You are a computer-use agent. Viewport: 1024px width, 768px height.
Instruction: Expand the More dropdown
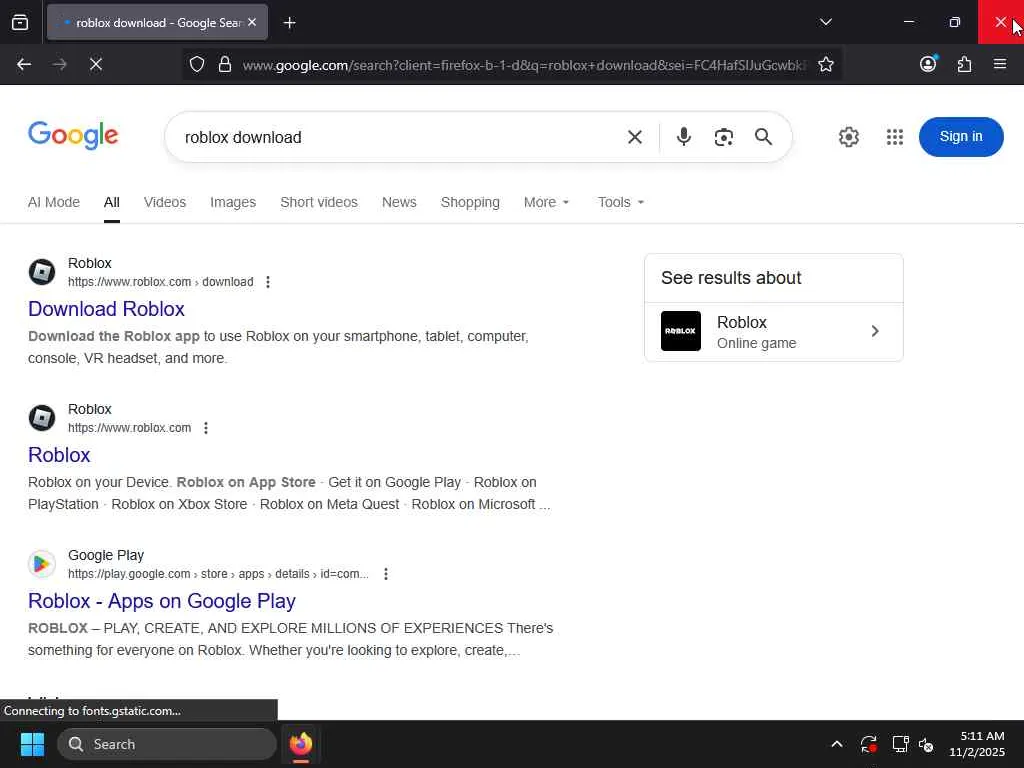point(547,202)
